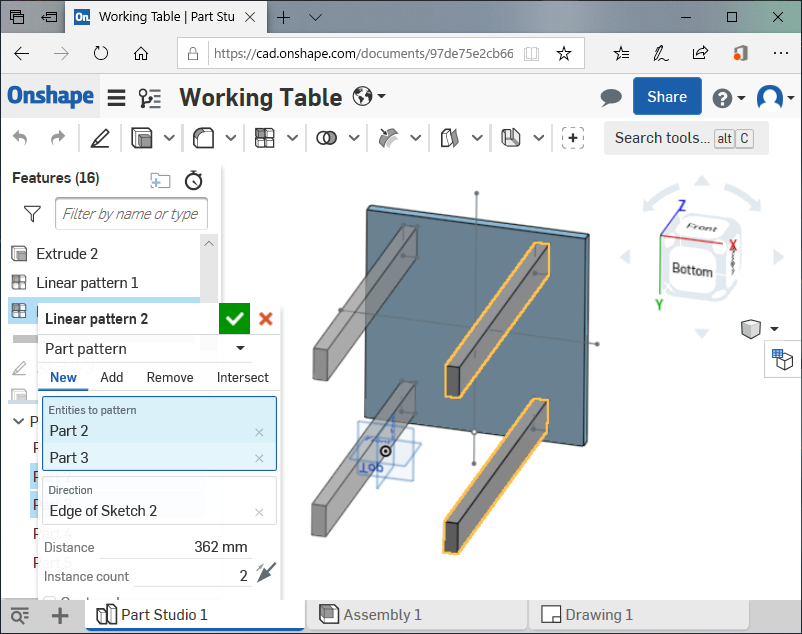Accept Linear pattern 2 with green checkmark
Viewport: 802px width, 634px height.
(234, 319)
